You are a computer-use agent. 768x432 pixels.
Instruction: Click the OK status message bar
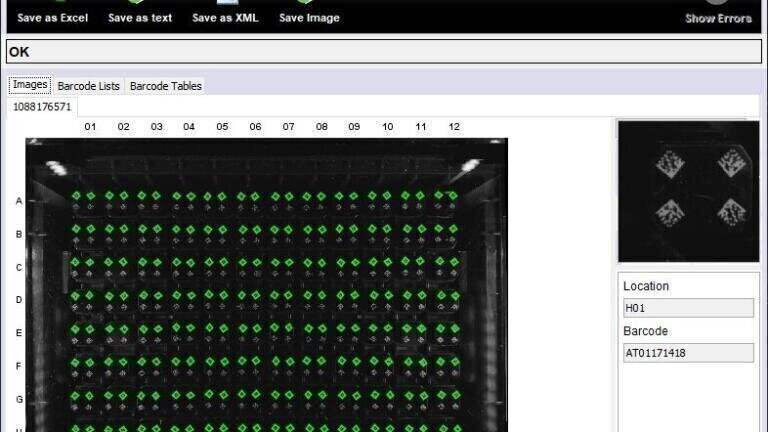click(384, 52)
